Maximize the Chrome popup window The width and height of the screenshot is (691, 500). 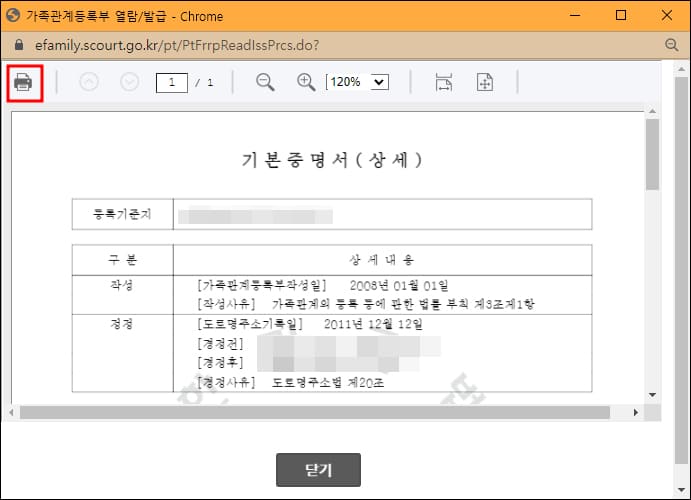(621, 15)
